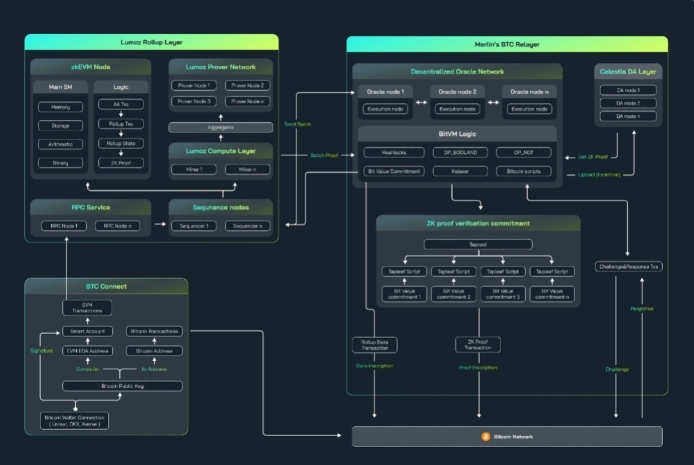Click the Celestia DA Layer title
Viewport: 694px width, 465px height.
click(x=628, y=72)
